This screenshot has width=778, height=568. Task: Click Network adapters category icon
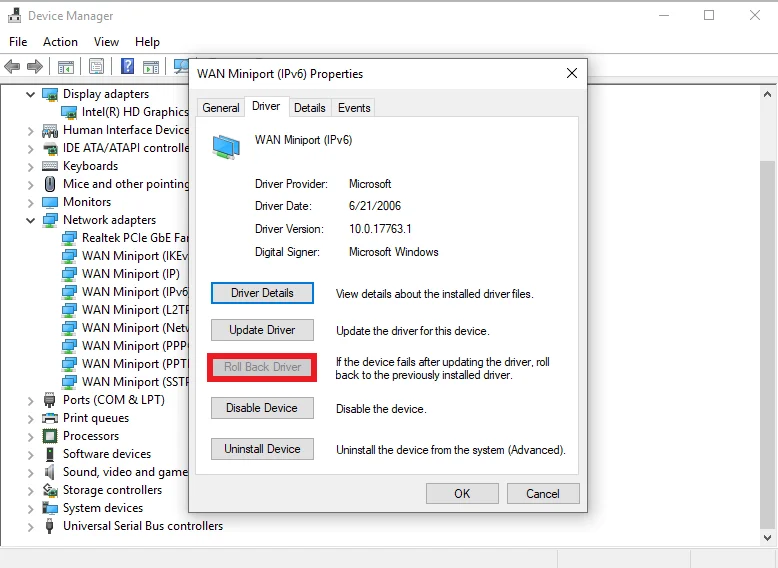(50, 220)
